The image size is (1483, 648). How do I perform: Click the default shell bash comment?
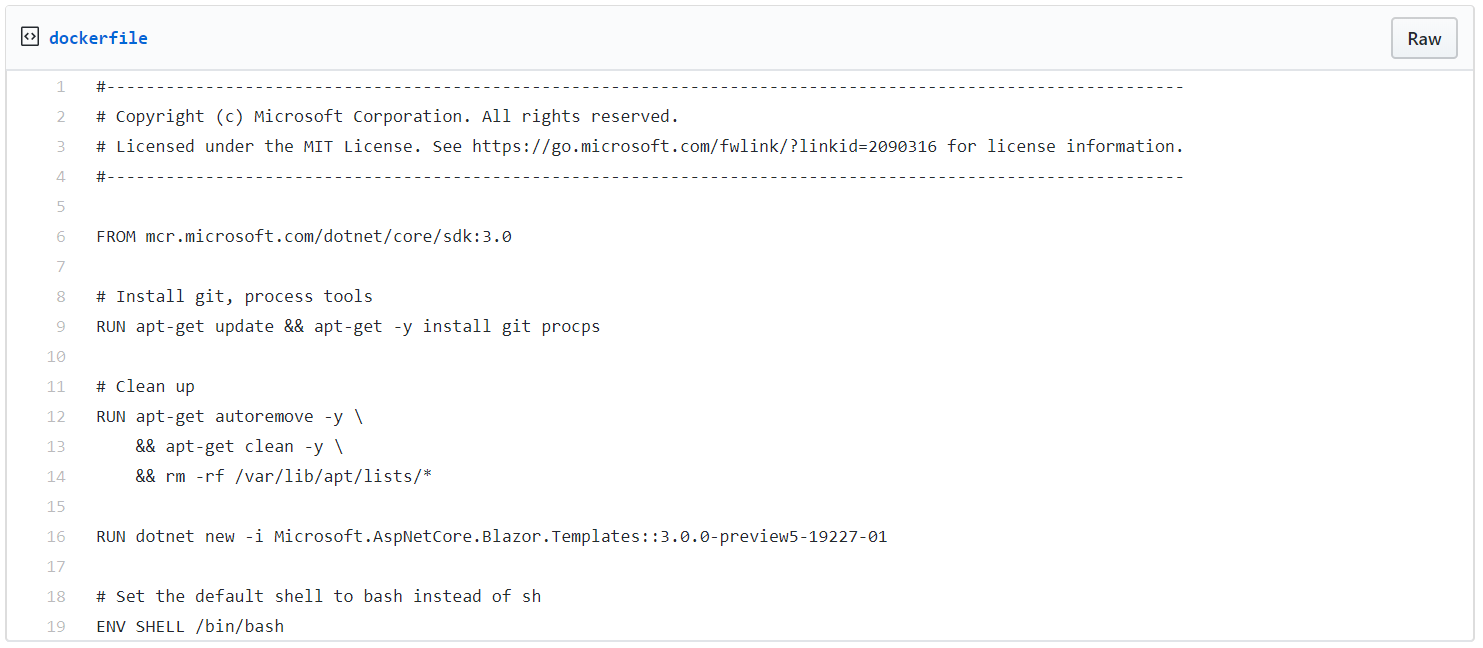[318, 596]
